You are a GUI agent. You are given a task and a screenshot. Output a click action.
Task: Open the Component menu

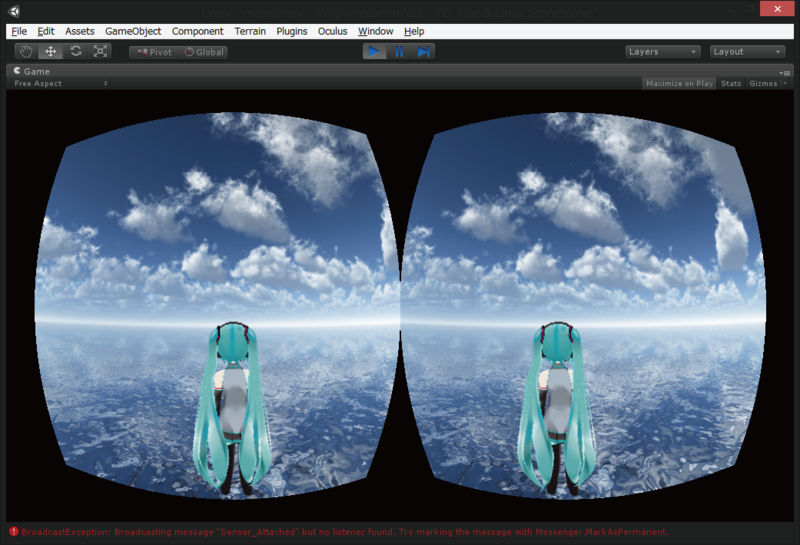click(197, 31)
